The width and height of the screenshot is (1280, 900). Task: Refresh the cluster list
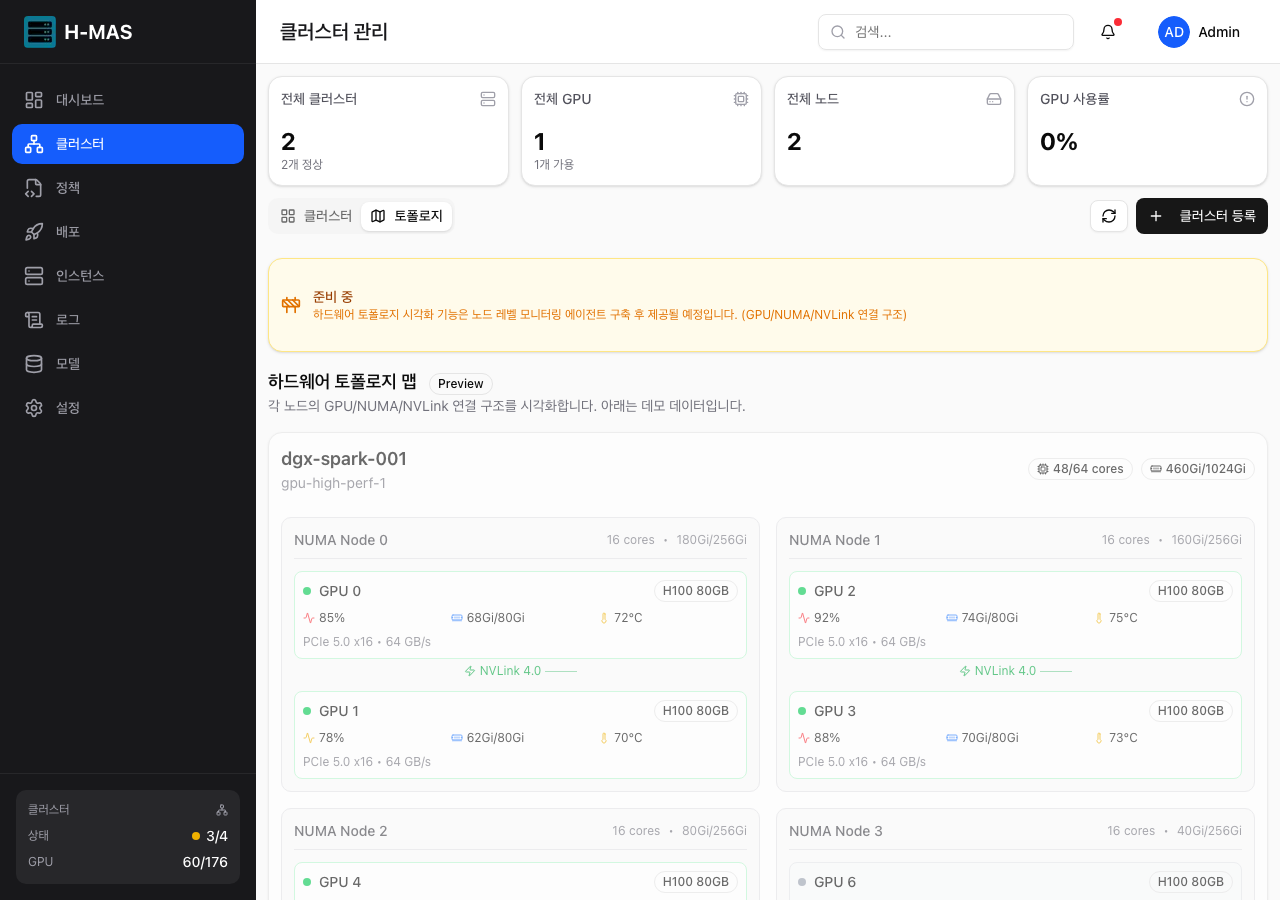[1108, 215]
